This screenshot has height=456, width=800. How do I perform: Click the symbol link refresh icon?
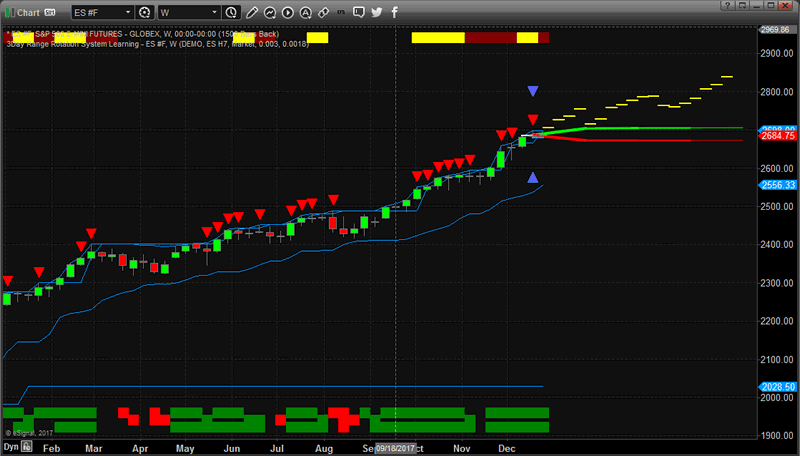tap(146, 12)
